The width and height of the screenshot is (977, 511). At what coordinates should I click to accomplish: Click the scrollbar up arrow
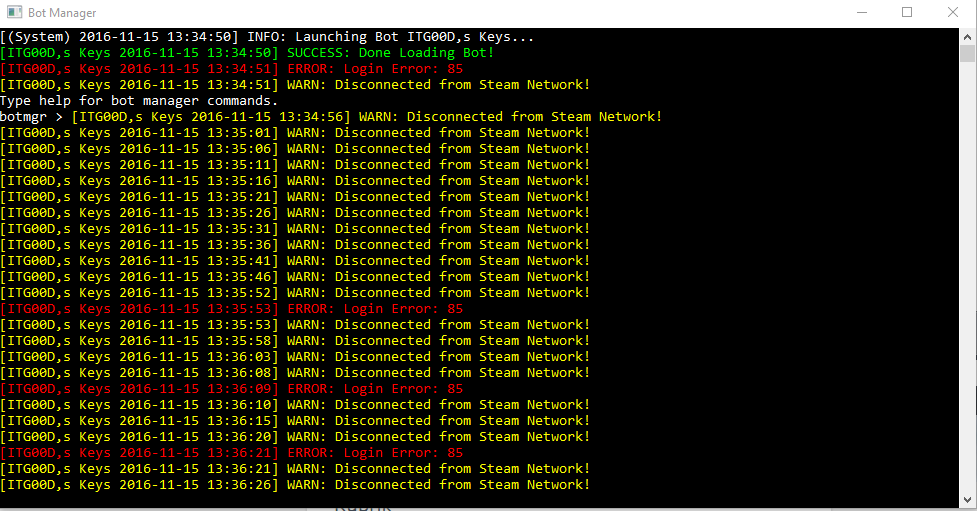coord(968,37)
